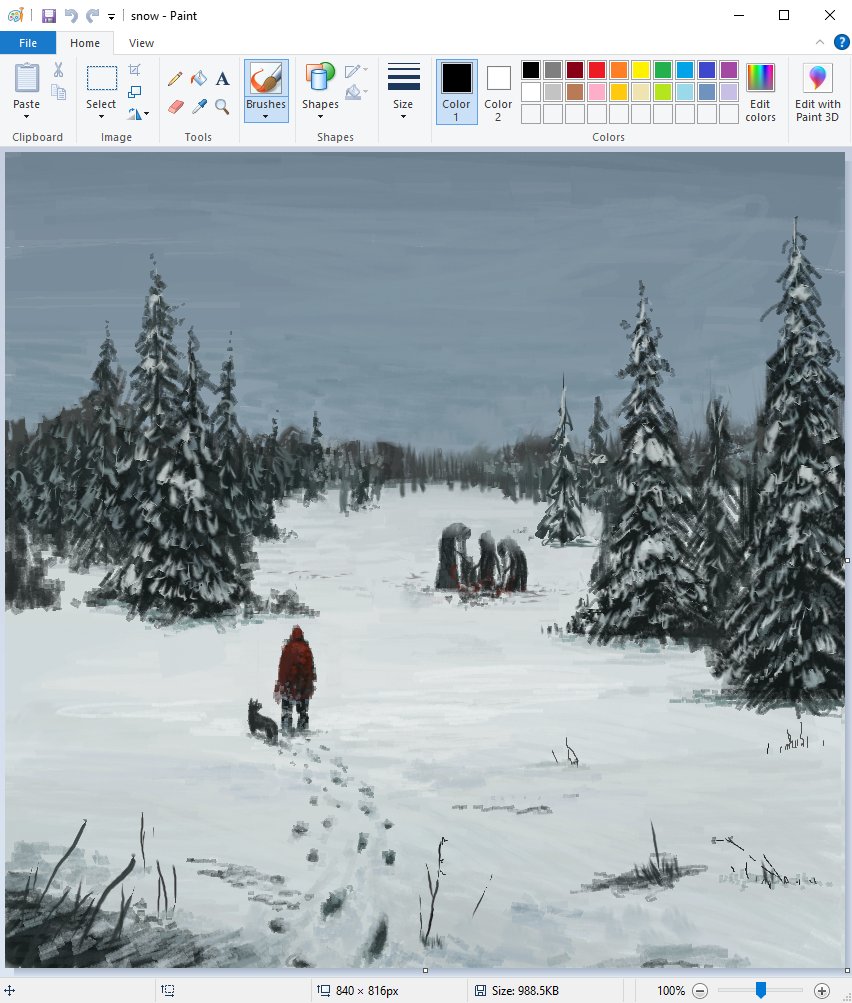Image resolution: width=852 pixels, height=1003 pixels.
Task: Select the Fill with color bucket tool
Action: pos(199,78)
